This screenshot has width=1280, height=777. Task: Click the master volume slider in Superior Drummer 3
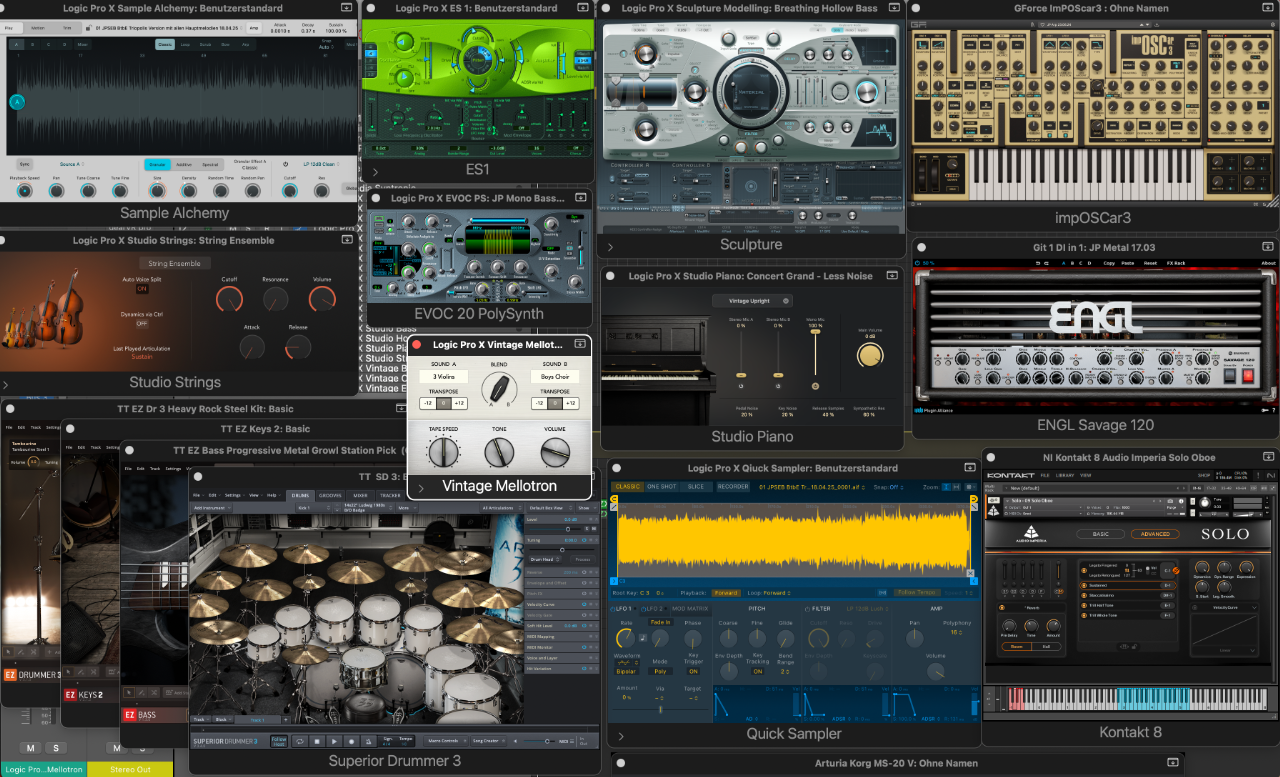tap(538, 741)
